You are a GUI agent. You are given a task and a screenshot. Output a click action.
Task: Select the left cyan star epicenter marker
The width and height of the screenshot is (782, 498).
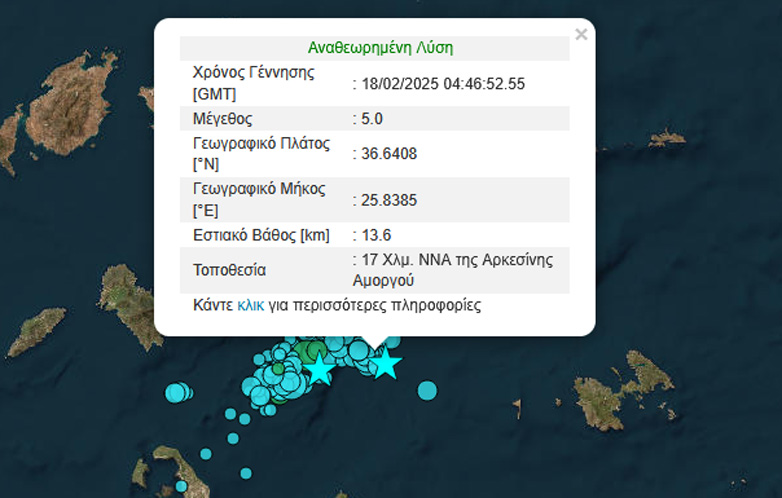click(319, 370)
